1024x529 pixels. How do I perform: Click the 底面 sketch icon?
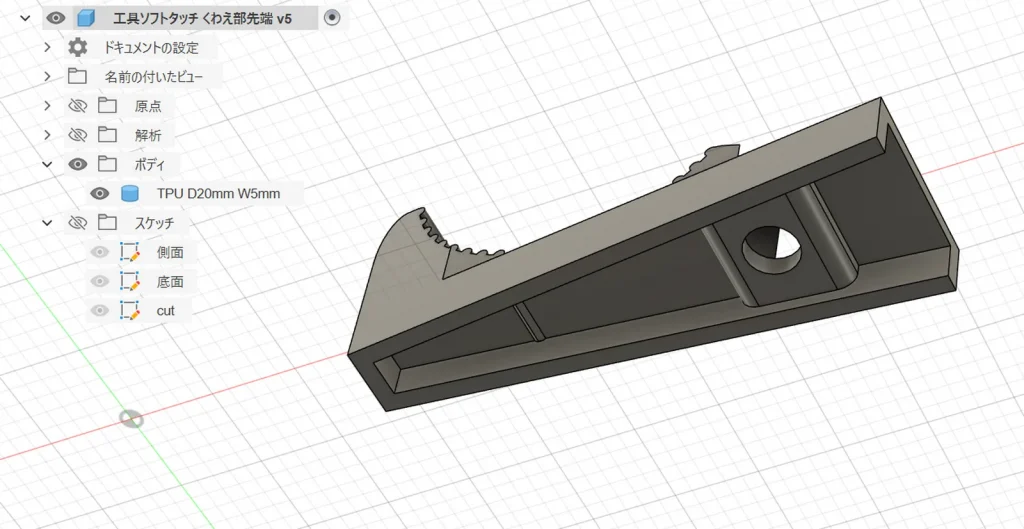coord(129,281)
